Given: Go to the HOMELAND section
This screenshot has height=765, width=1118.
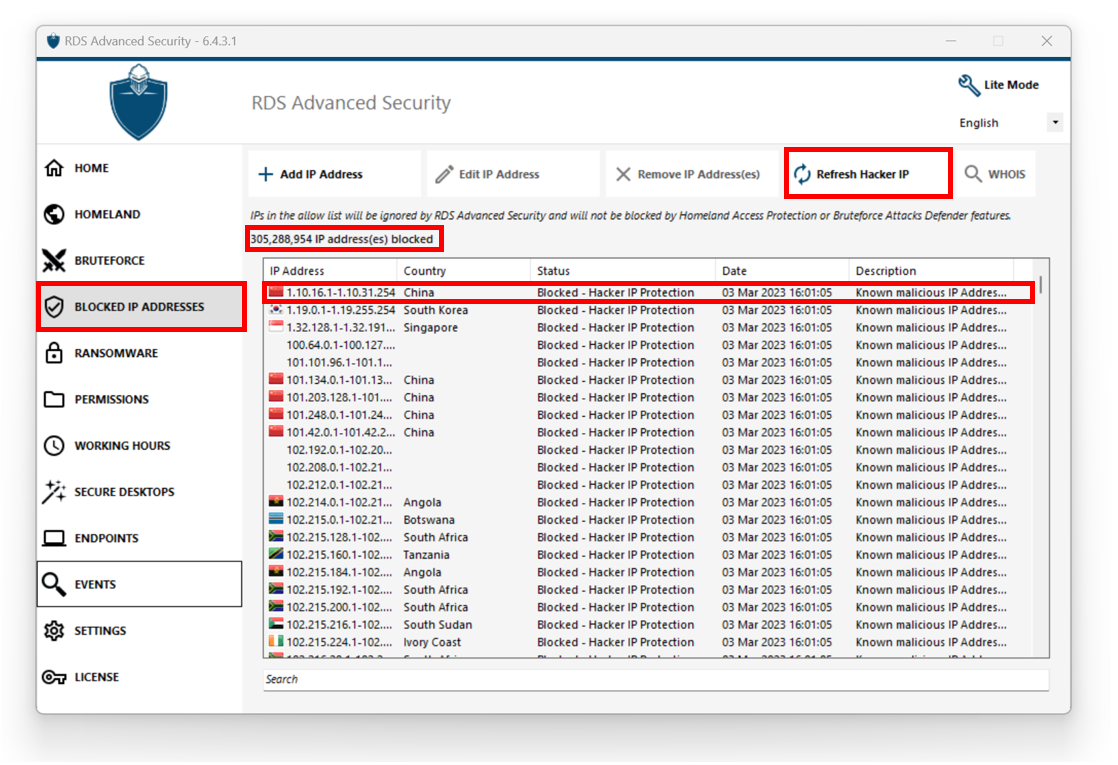Looking at the screenshot, I should tap(107, 215).
